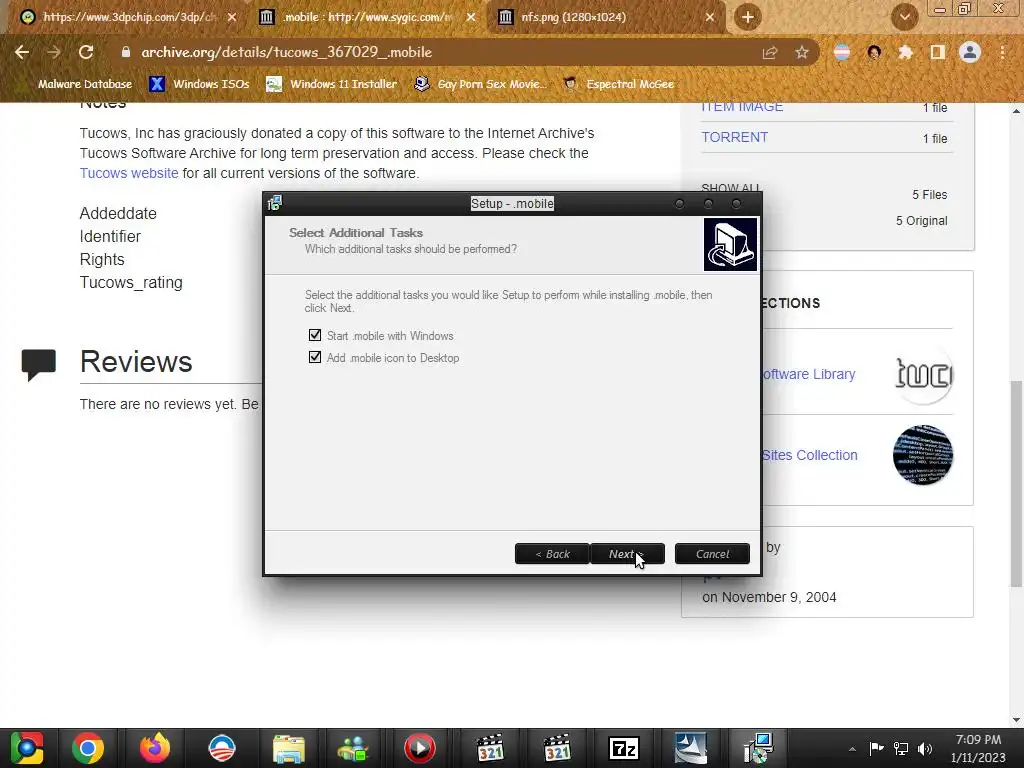This screenshot has width=1024, height=768.
Task: Open the 7-Zip taskbar icon
Action: coord(624,748)
